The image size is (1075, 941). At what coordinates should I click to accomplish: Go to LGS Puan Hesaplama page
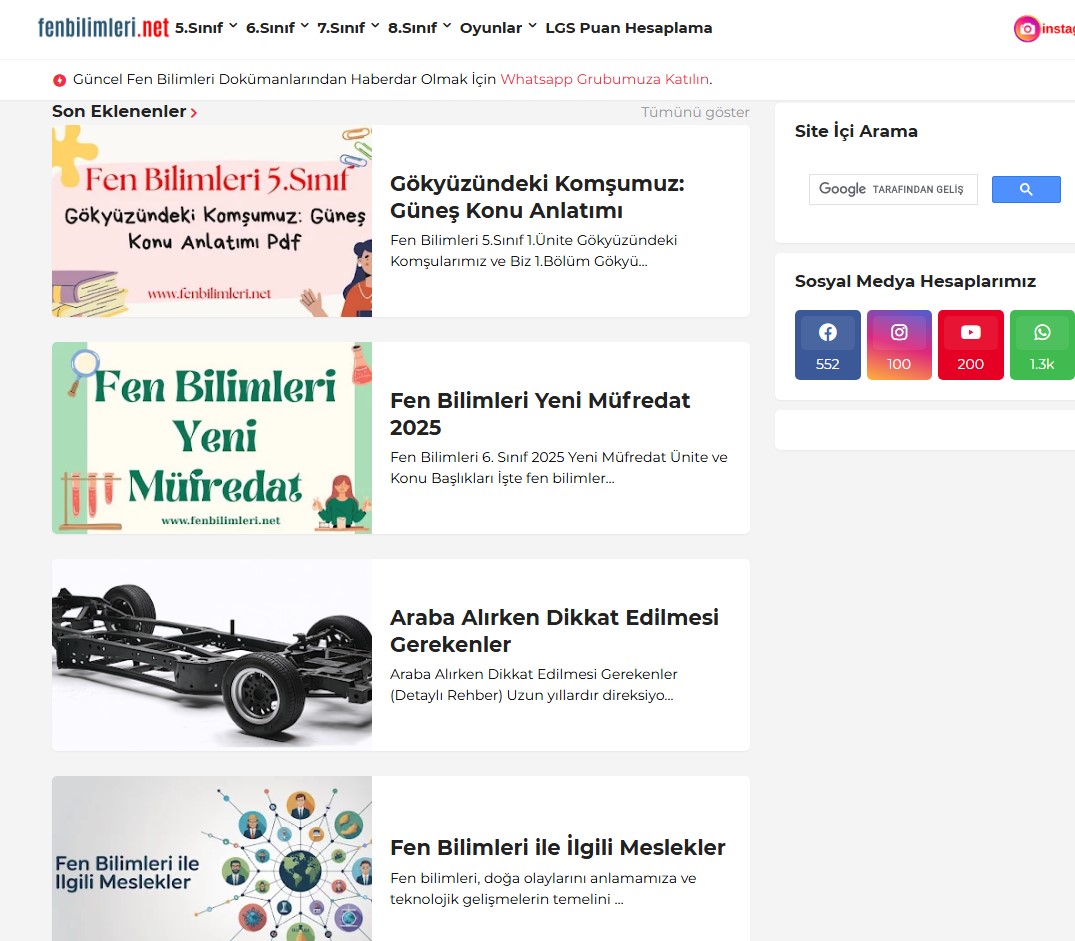pos(628,28)
